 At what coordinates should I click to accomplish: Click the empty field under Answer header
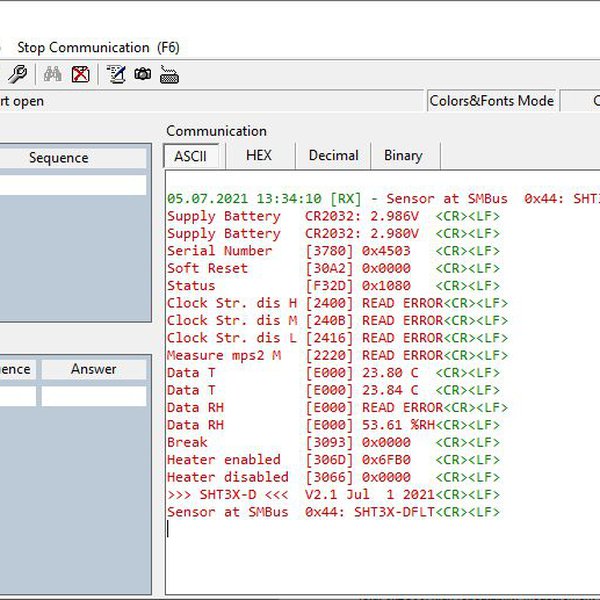(93, 396)
